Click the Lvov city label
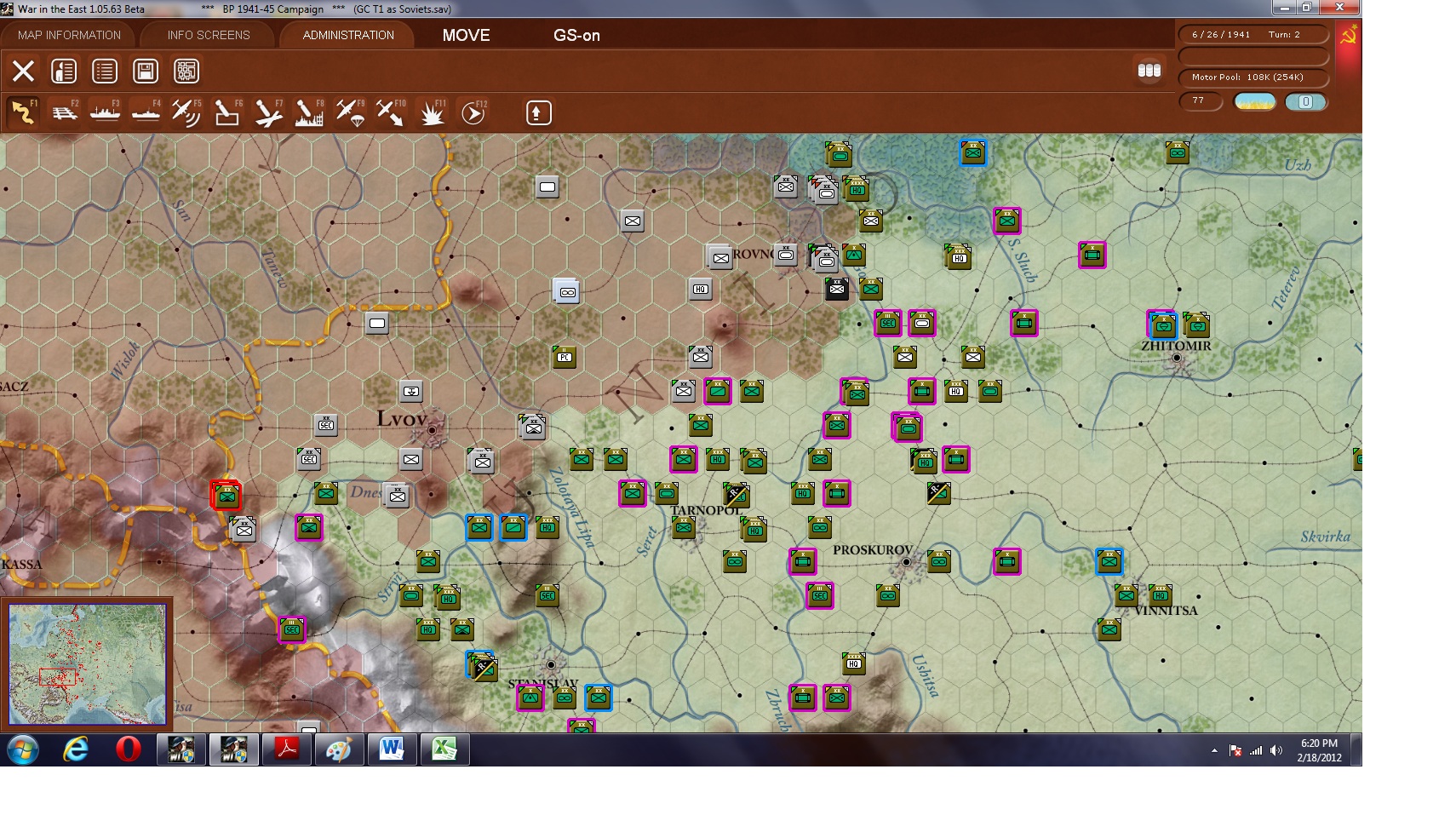Screen dimensions: 1456x821 pos(402,419)
